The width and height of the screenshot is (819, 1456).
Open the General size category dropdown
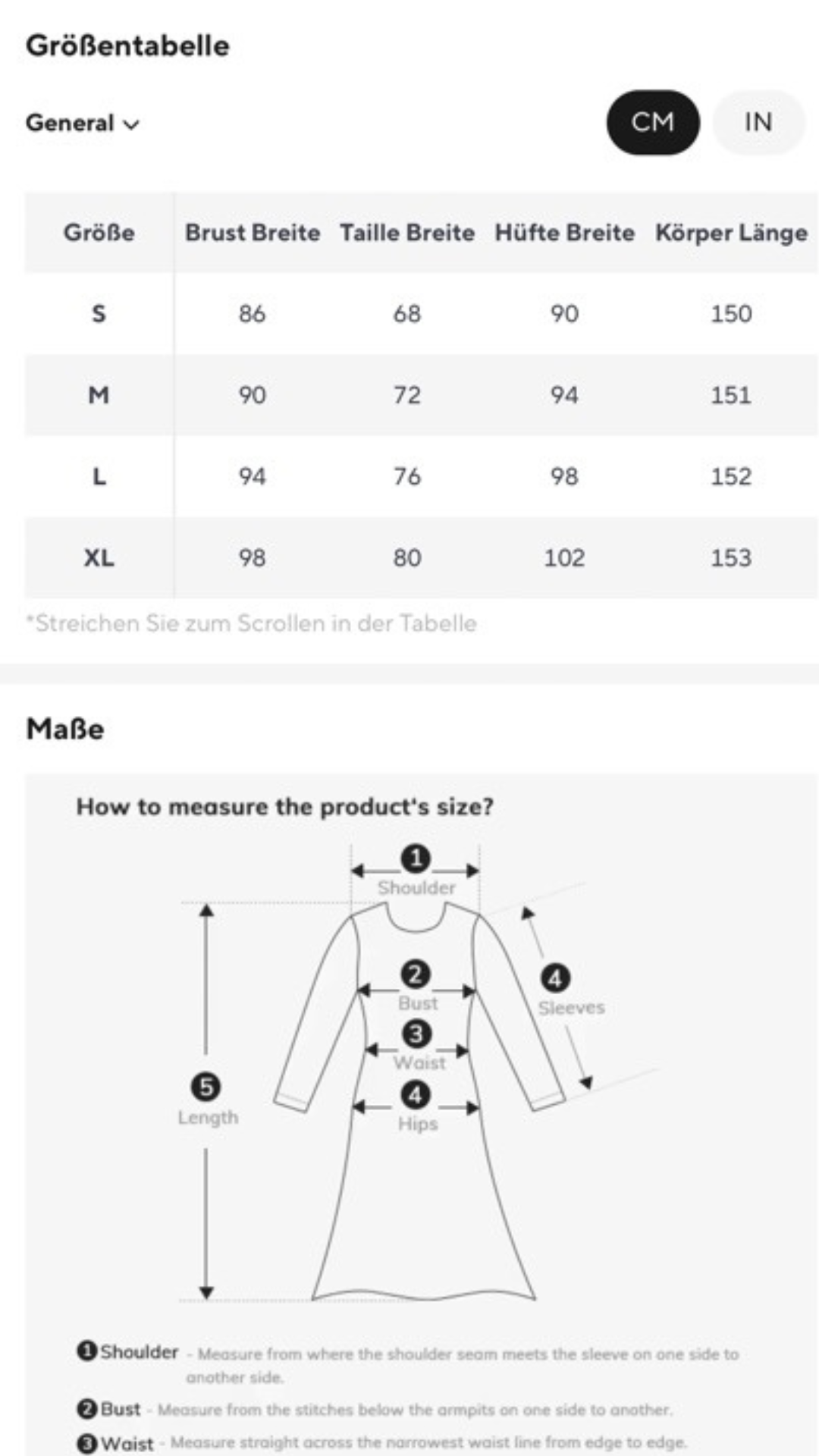click(83, 123)
